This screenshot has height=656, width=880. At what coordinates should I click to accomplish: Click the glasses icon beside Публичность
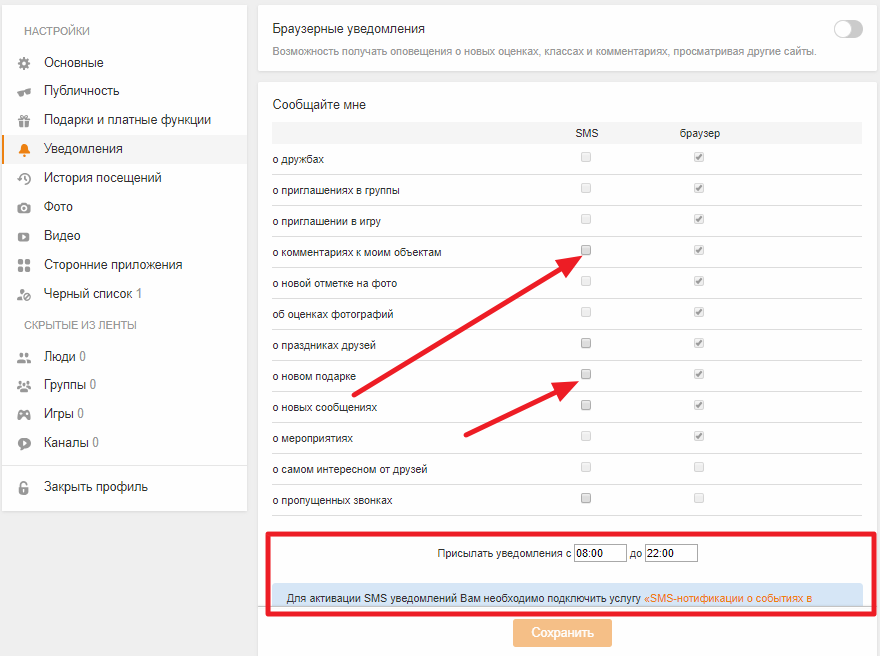[x=24, y=92]
